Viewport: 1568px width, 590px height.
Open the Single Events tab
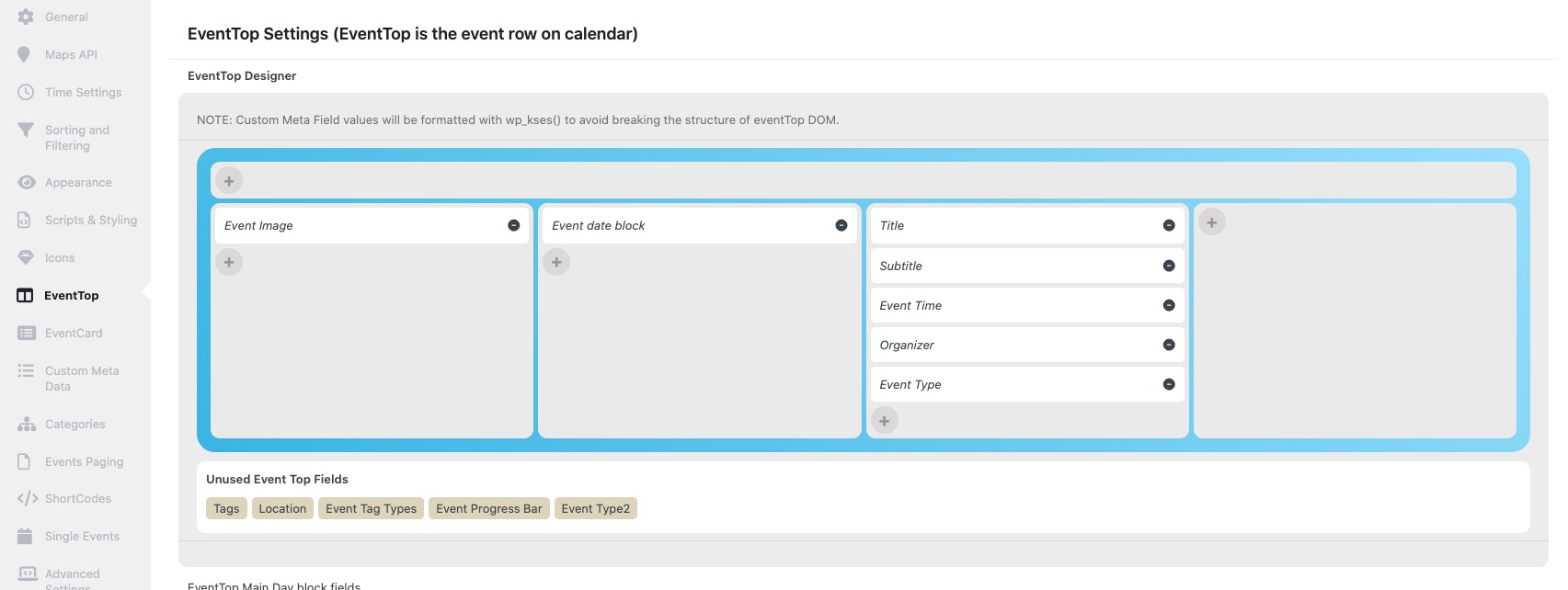[82, 536]
